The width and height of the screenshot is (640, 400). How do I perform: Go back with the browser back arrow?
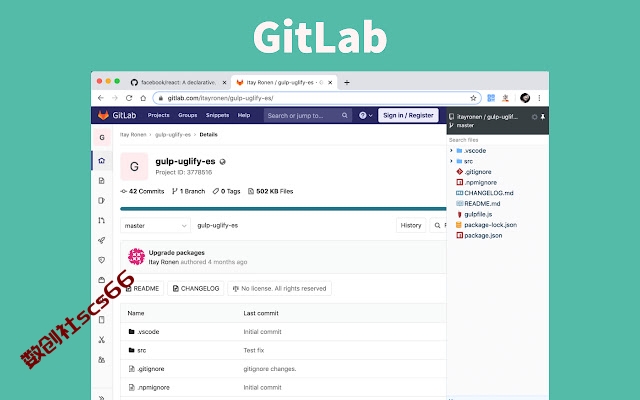(101, 98)
